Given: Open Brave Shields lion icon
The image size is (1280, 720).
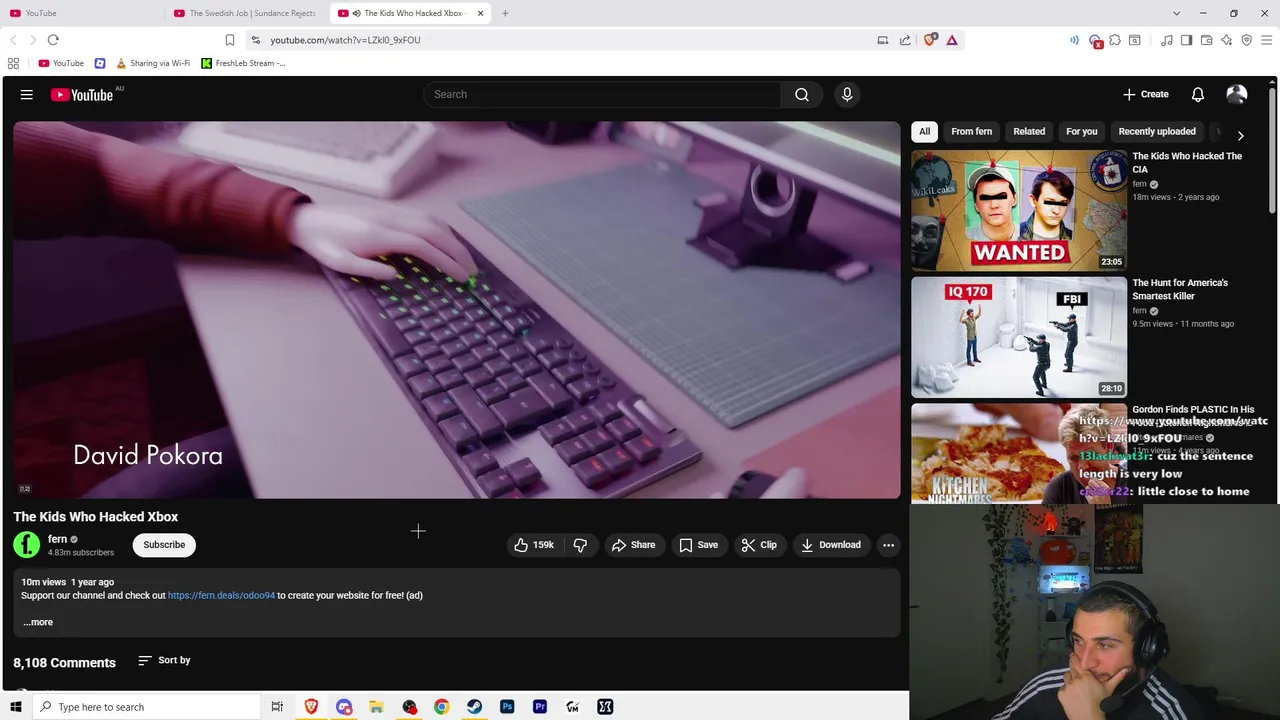Looking at the screenshot, I should tap(930, 40).
